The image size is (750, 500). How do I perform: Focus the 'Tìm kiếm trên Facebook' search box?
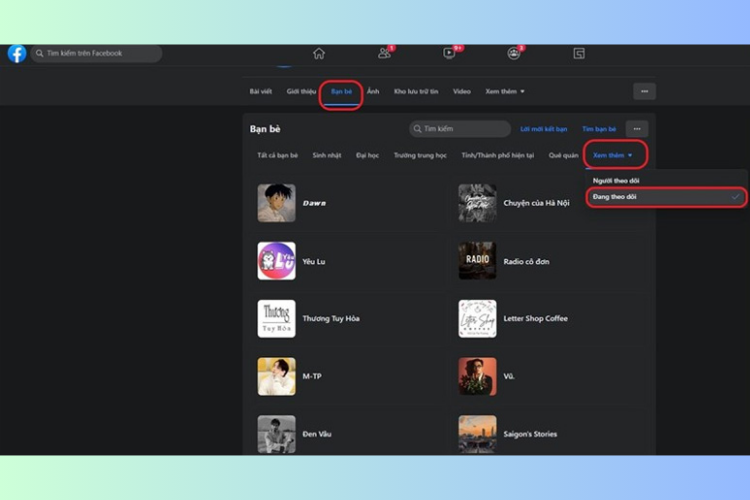coord(96,54)
